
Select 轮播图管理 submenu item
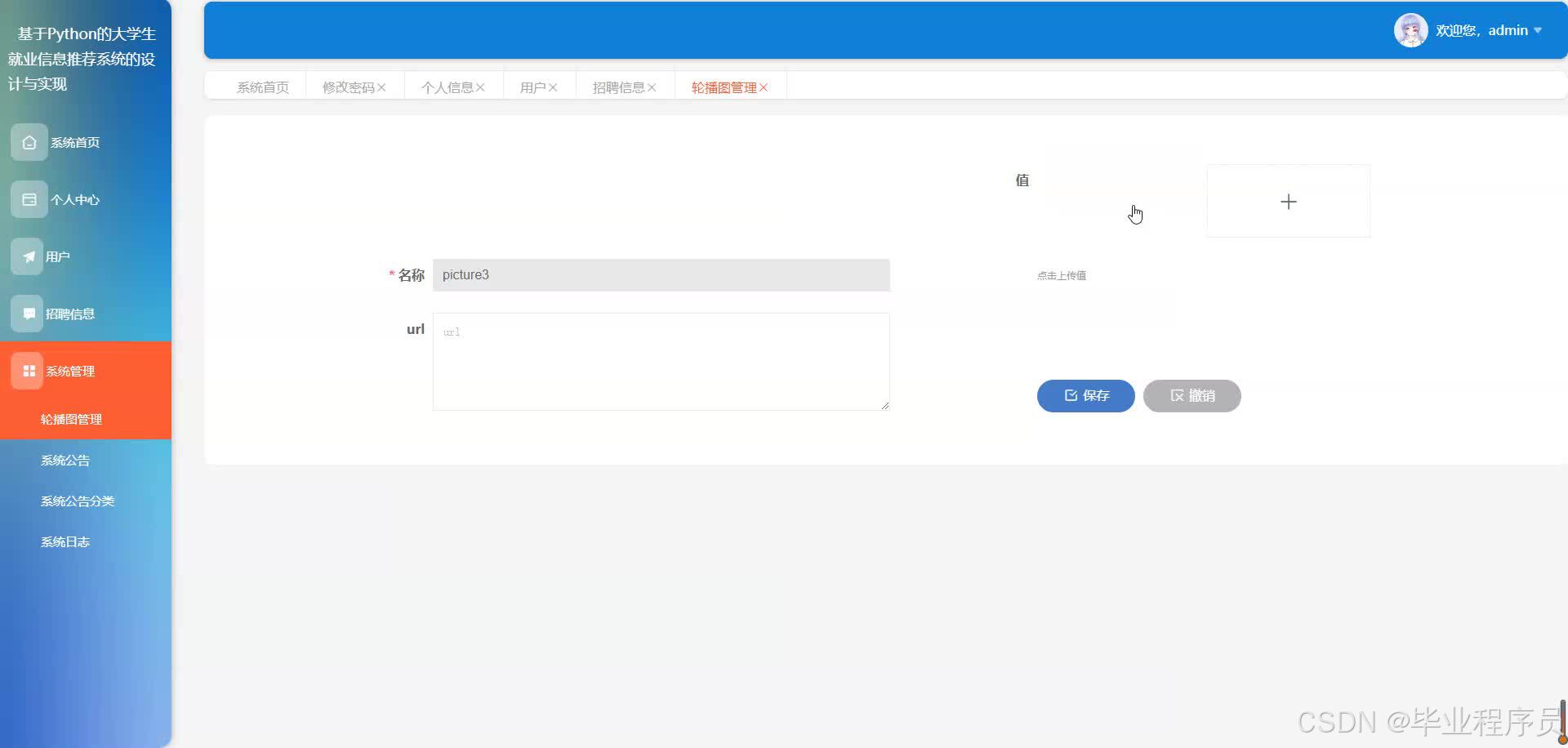coord(86,419)
